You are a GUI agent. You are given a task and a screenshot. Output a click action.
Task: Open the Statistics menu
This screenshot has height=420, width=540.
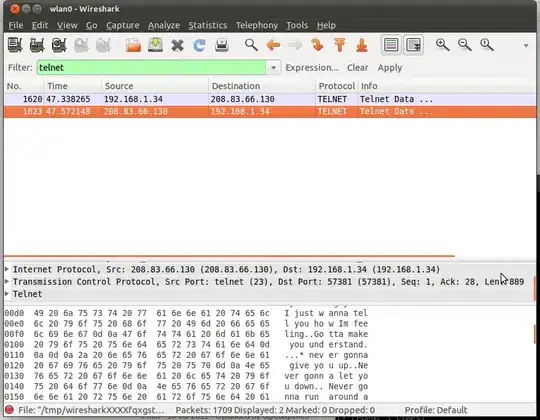pyautogui.click(x=208, y=25)
